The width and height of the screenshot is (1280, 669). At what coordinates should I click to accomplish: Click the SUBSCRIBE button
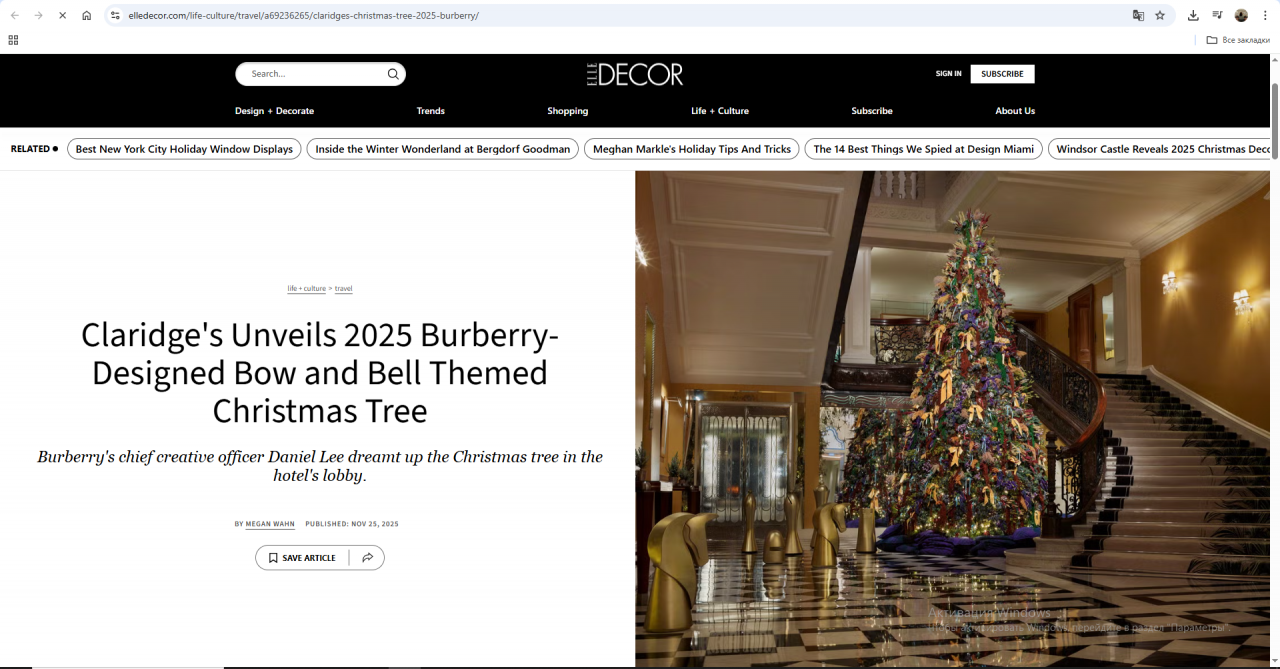click(x=1002, y=74)
